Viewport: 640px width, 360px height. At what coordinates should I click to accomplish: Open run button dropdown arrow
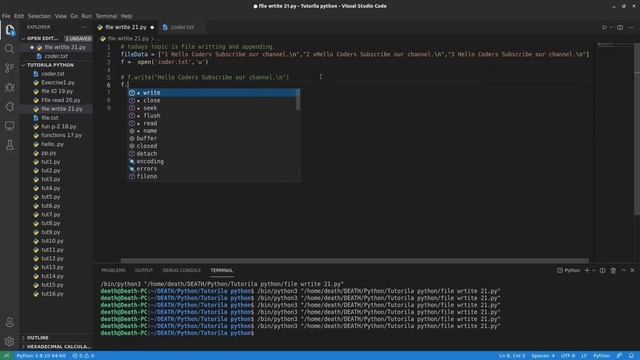pos(611,27)
